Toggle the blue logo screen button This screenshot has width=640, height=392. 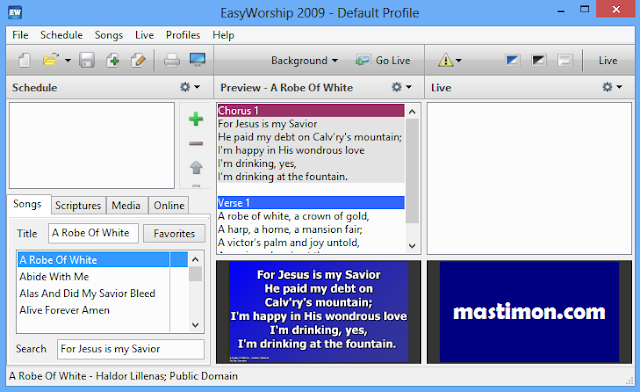point(512,60)
